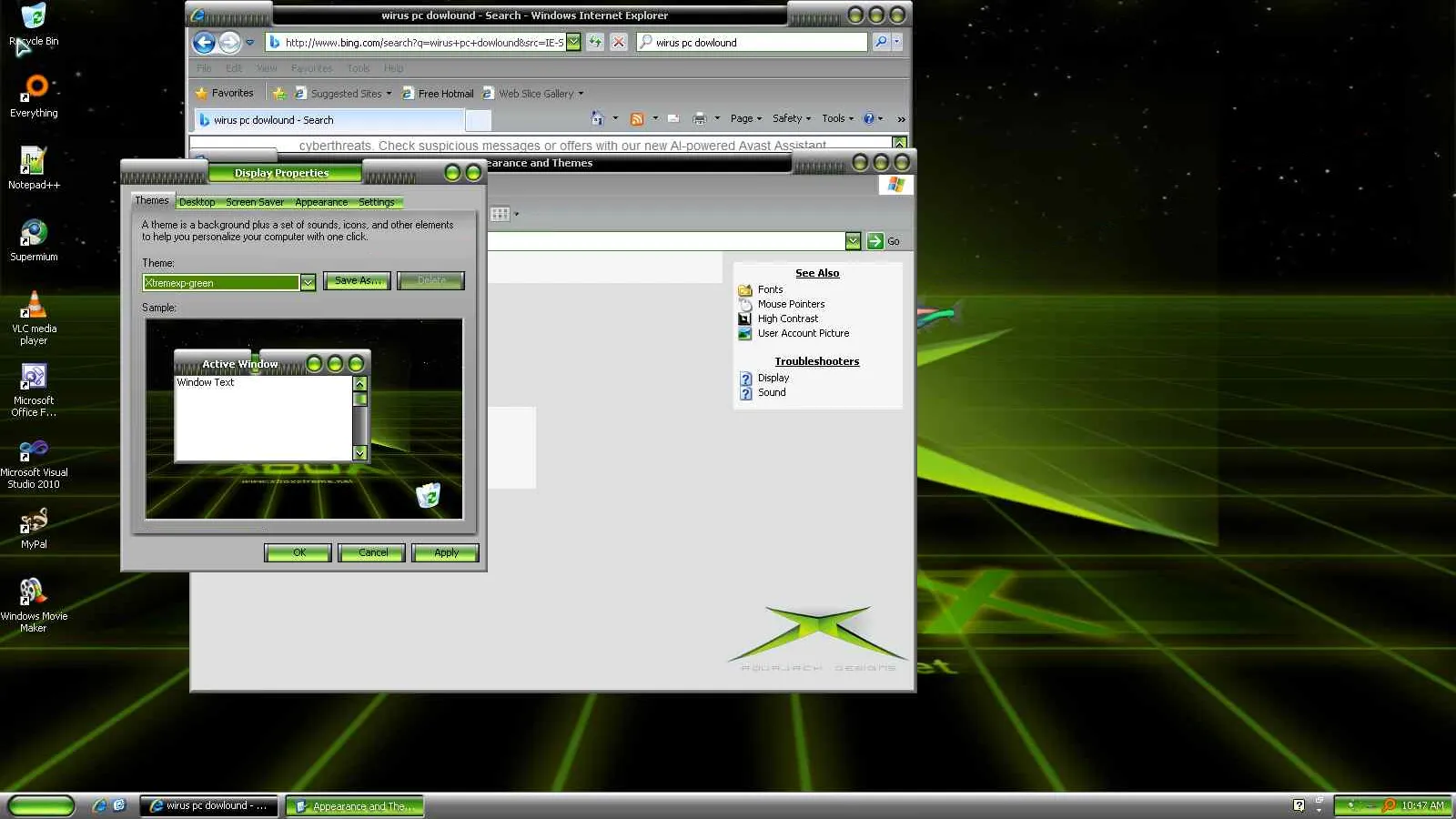Open the Safety menu dropdown
The width and height of the screenshot is (1456, 819).
(x=792, y=118)
